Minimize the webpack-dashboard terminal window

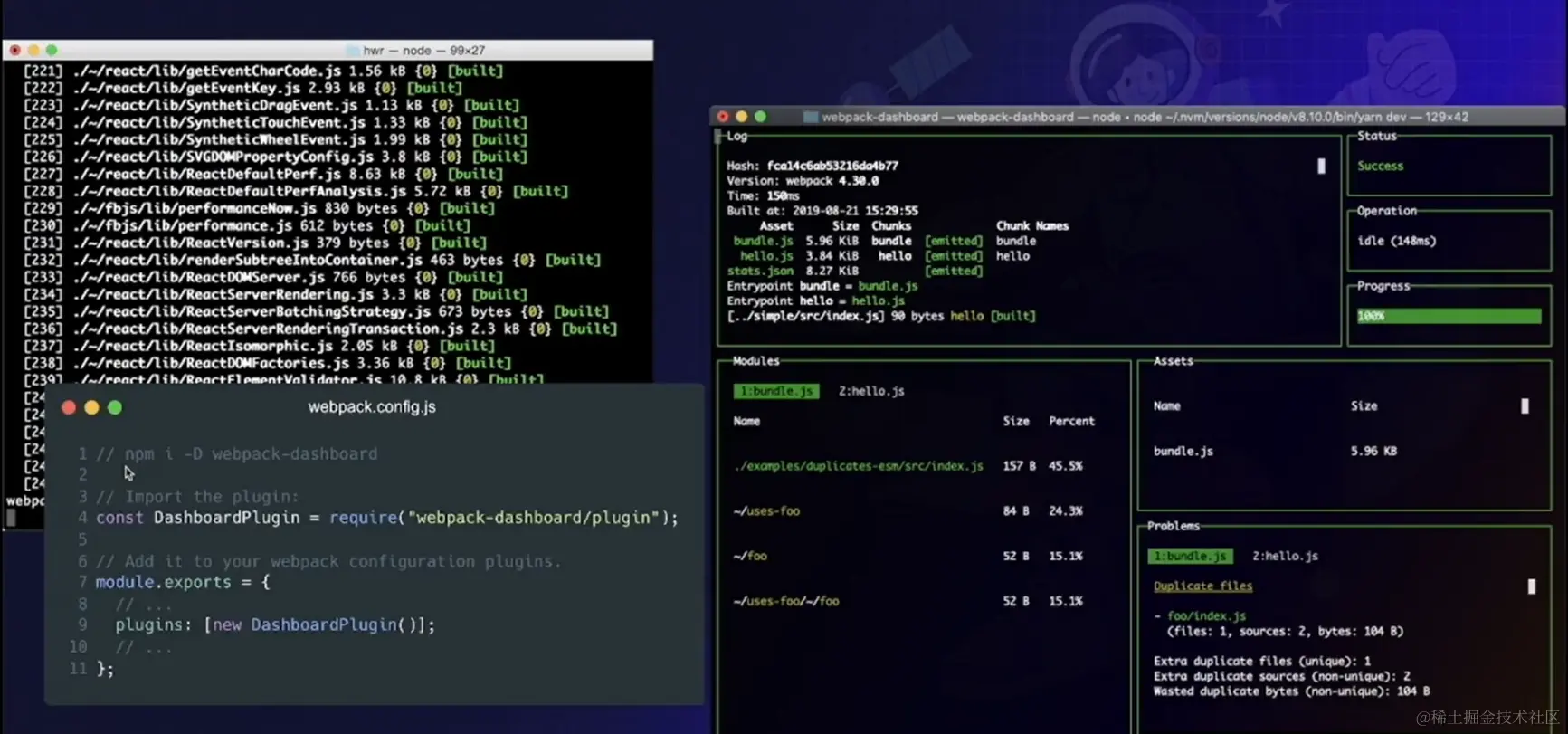pos(742,117)
